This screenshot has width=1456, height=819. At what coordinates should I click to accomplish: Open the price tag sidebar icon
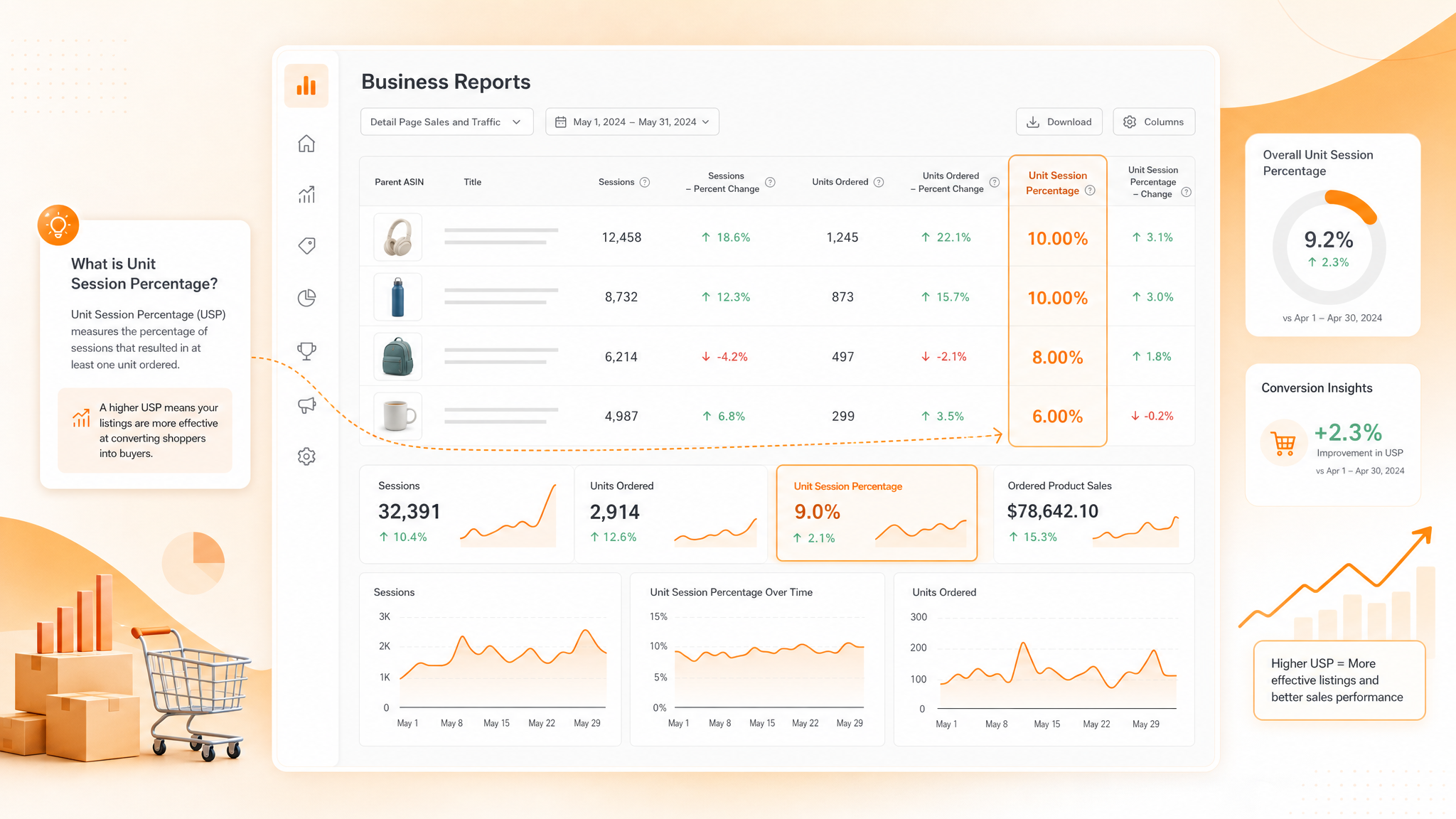[x=306, y=246]
